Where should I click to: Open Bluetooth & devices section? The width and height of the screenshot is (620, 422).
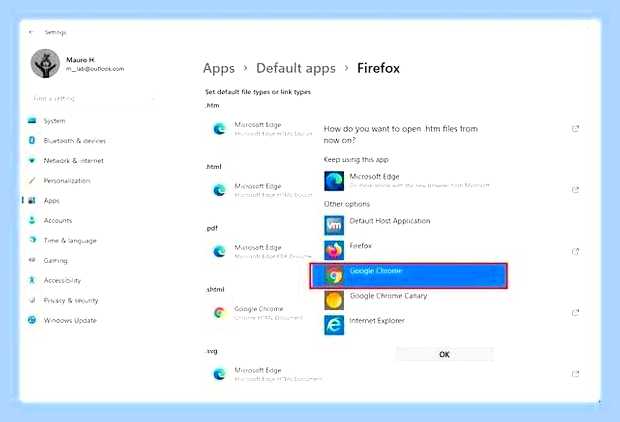(x=74, y=141)
